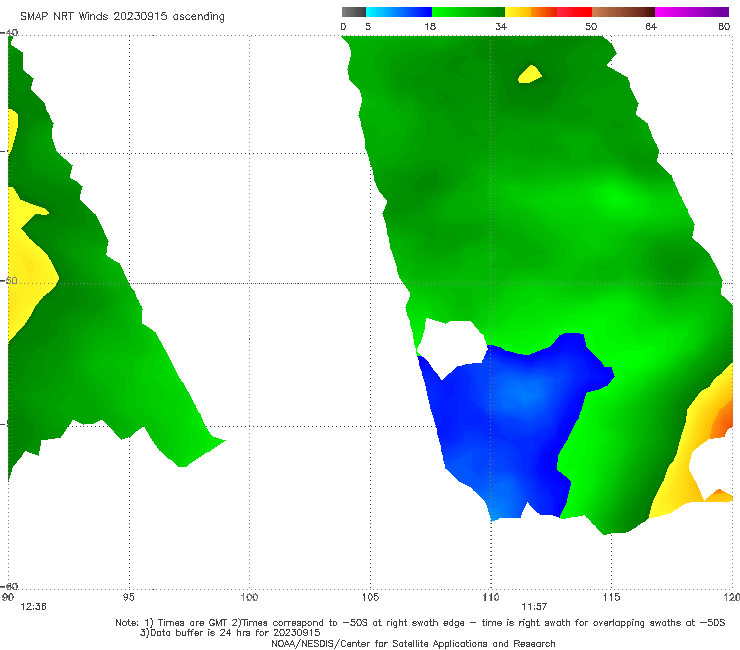This screenshot has height=650, width=740.
Task: Click the title 'SMAP NRT Winds 20230915 ascending'
Action: pos(122,16)
